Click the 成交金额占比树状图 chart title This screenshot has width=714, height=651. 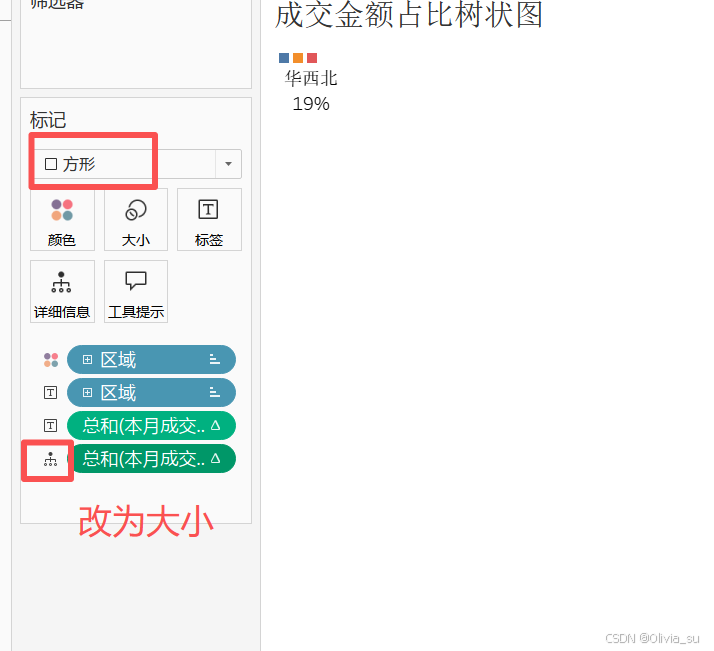point(409,15)
